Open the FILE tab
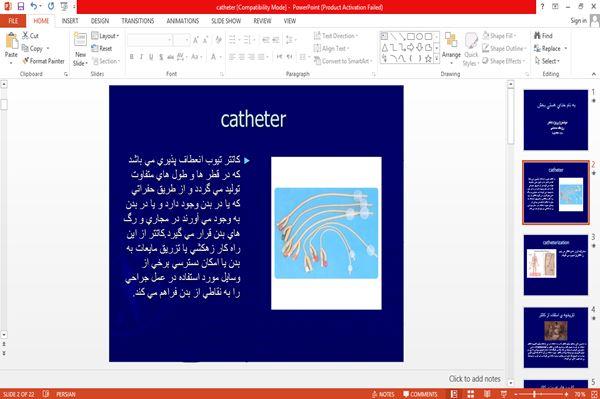Image resolution: width=600 pixels, height=399 pixels. tap(13, 21)
